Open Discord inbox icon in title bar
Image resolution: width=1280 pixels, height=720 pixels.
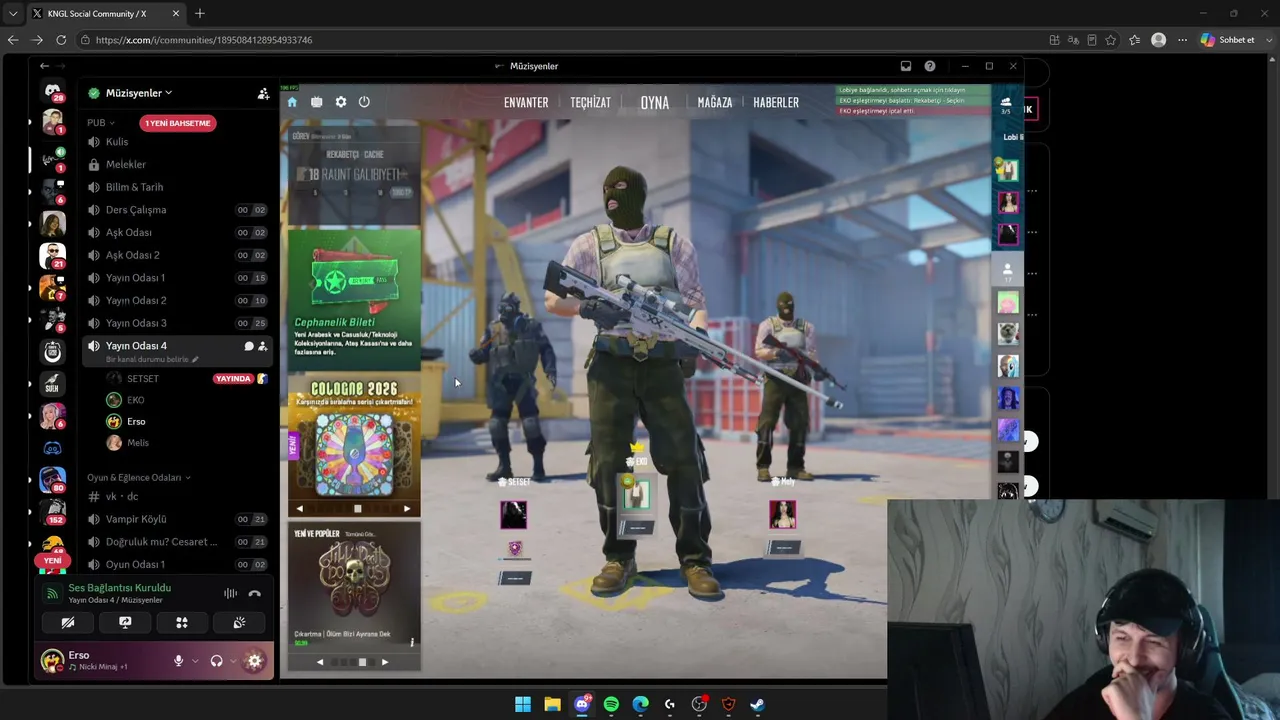pyautogui.click(x=906, y=66)
